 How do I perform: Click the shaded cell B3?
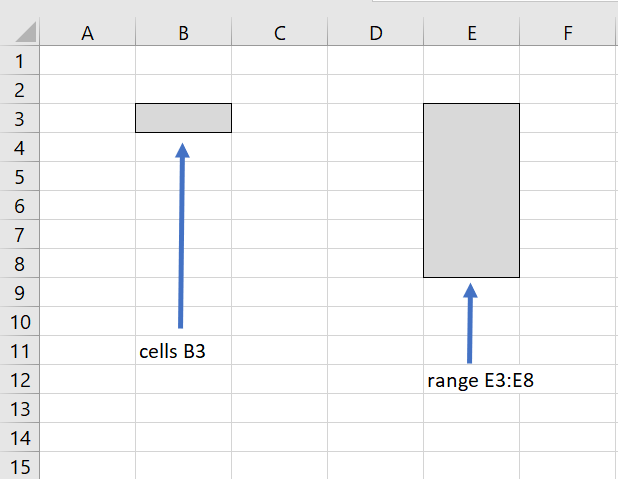point(183,118)
